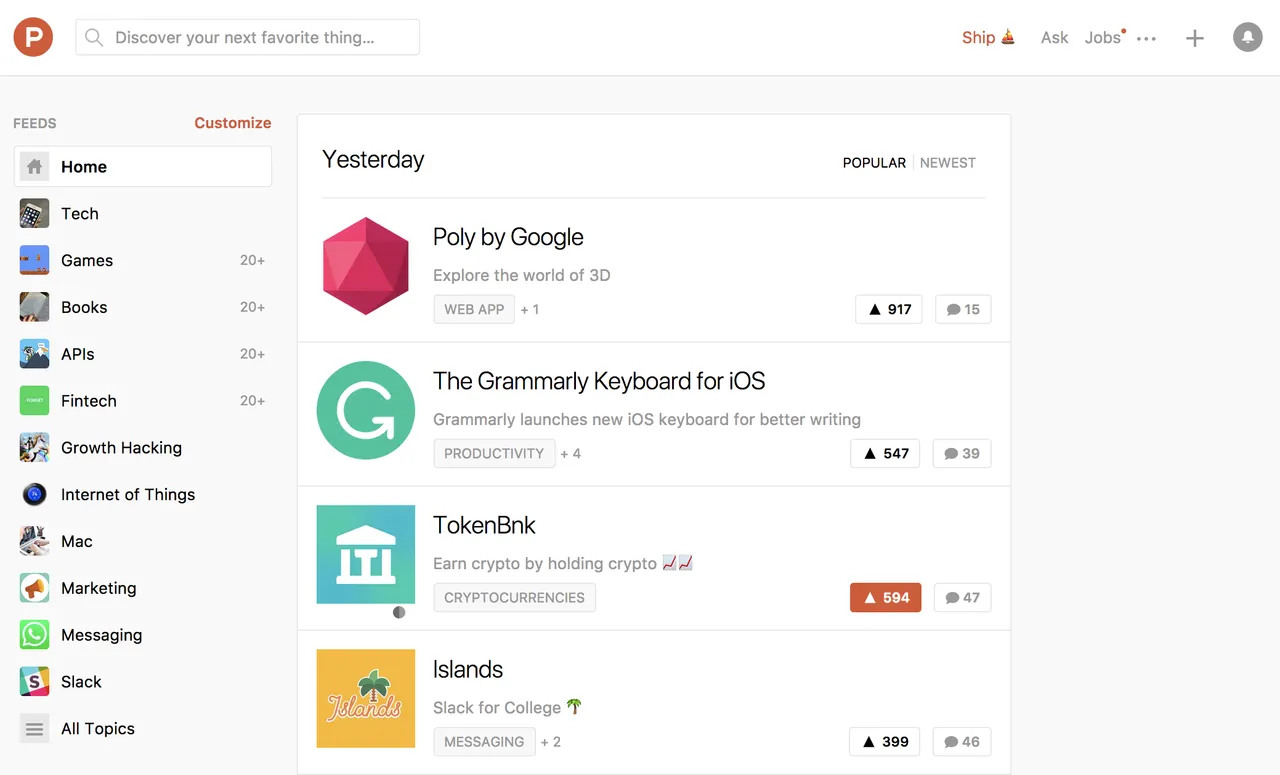The height and width of the screenshot is (775, 1280).
Task: Click the Customize feeds link
Action: tap(232, 123)
